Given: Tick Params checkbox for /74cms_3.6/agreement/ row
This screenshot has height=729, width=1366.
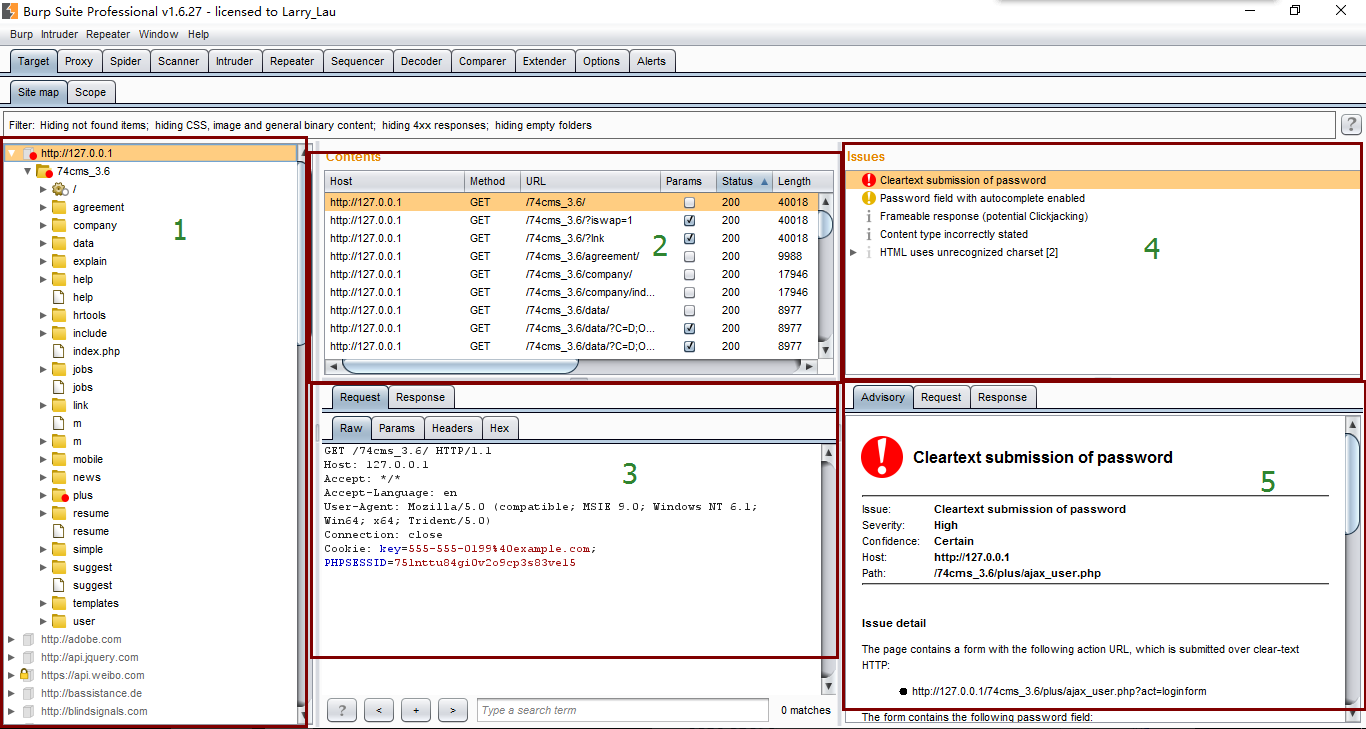Looking at the screenshot, I should click(x=689, y=256).
